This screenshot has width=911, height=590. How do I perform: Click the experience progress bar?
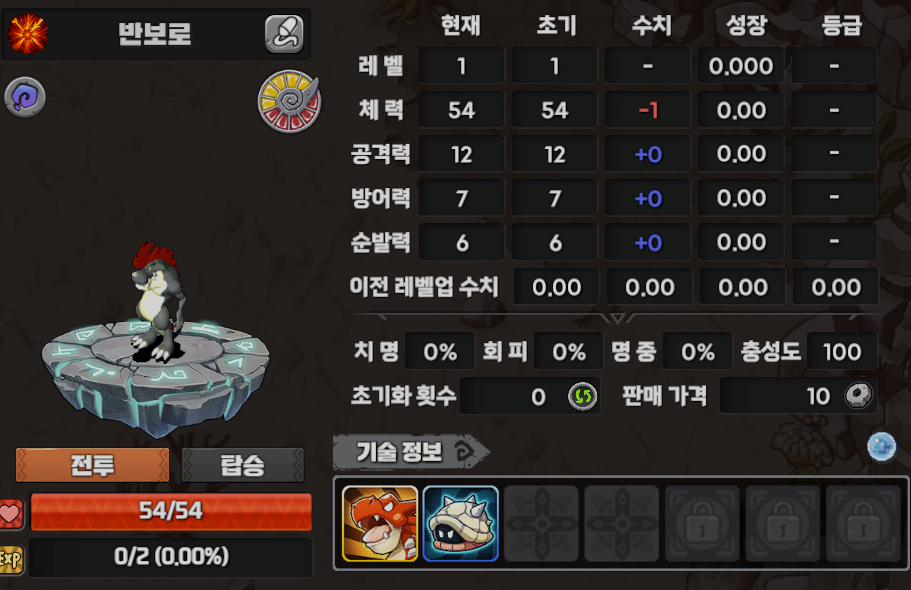(x=171, y=557)
